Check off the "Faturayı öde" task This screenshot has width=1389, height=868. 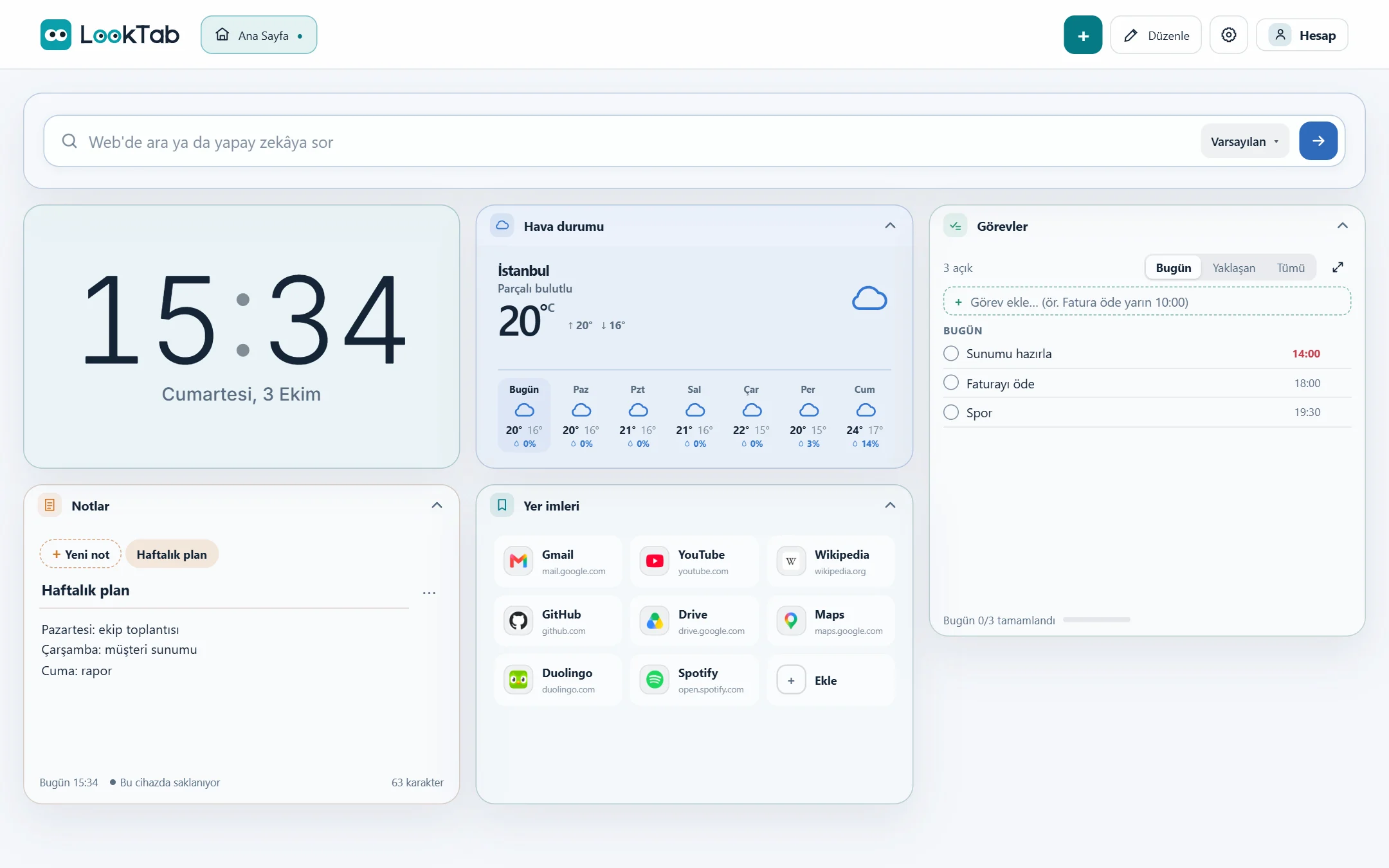pyautogui.click(x=951, y=383)
